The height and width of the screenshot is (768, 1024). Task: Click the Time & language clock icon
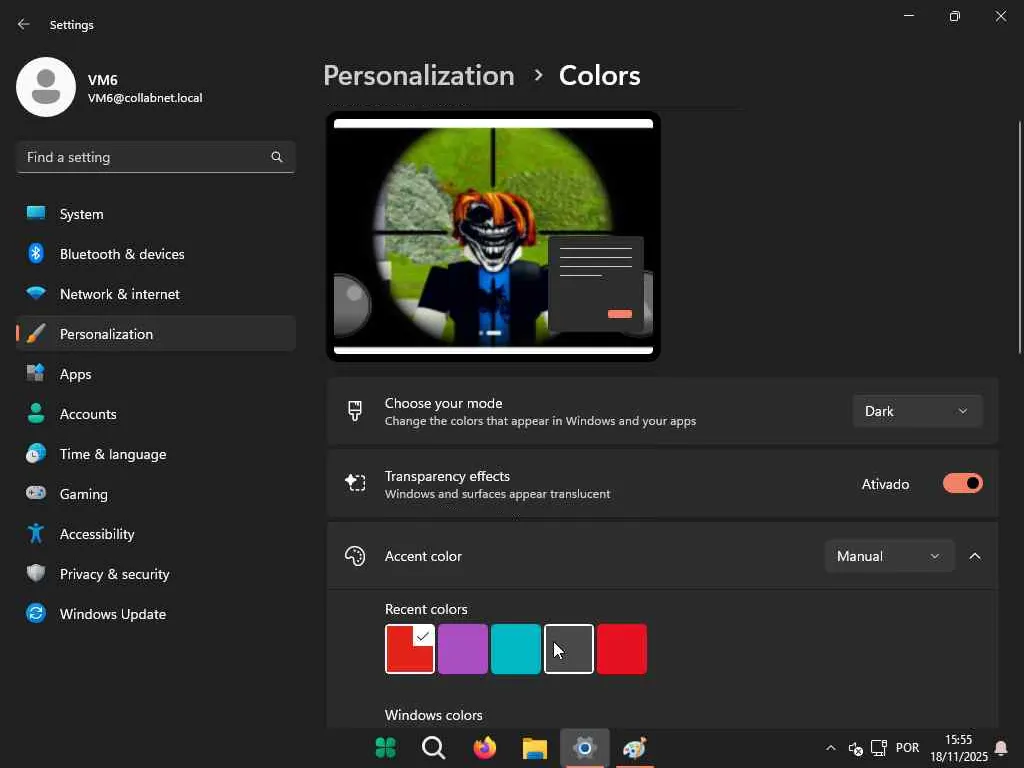tap(36, 453)
